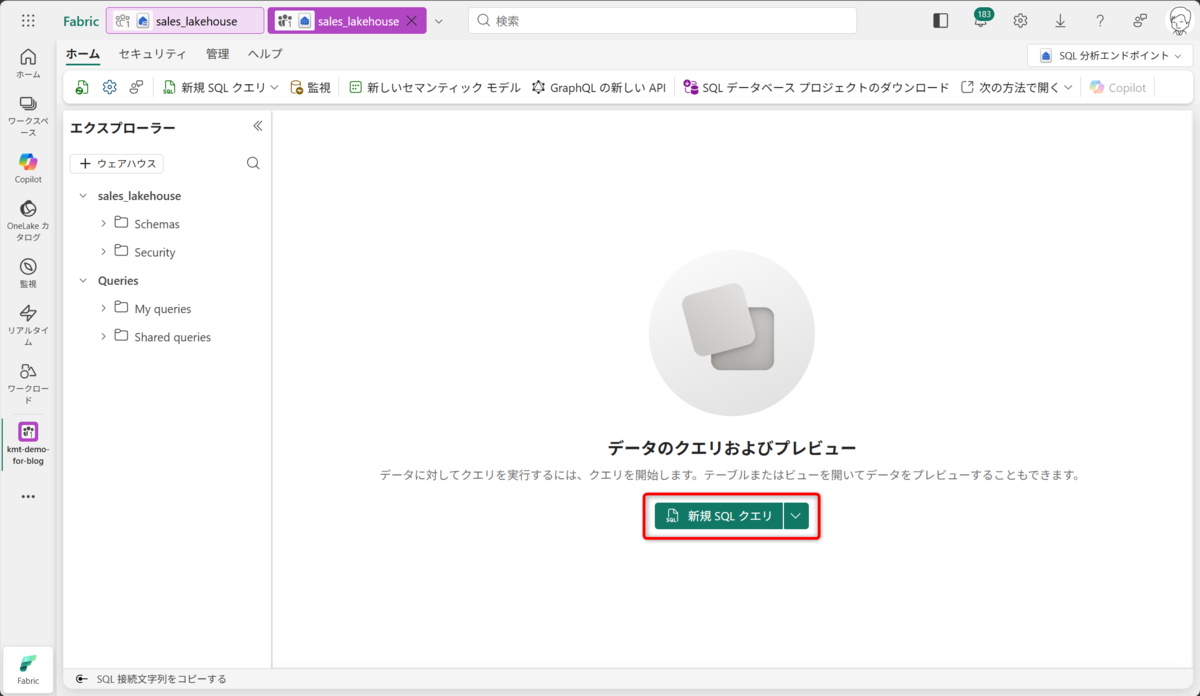Image resolution: width=1200 pixels, height=696 pixels.
Task: Click the green 新規 SQL クエリ center button
Action: click(719, 516)
